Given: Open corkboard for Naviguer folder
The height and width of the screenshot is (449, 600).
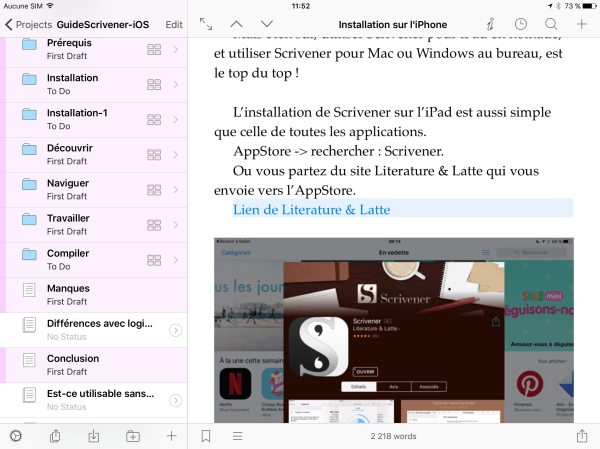Looking at the screenshot, I should tap(154, 190).
